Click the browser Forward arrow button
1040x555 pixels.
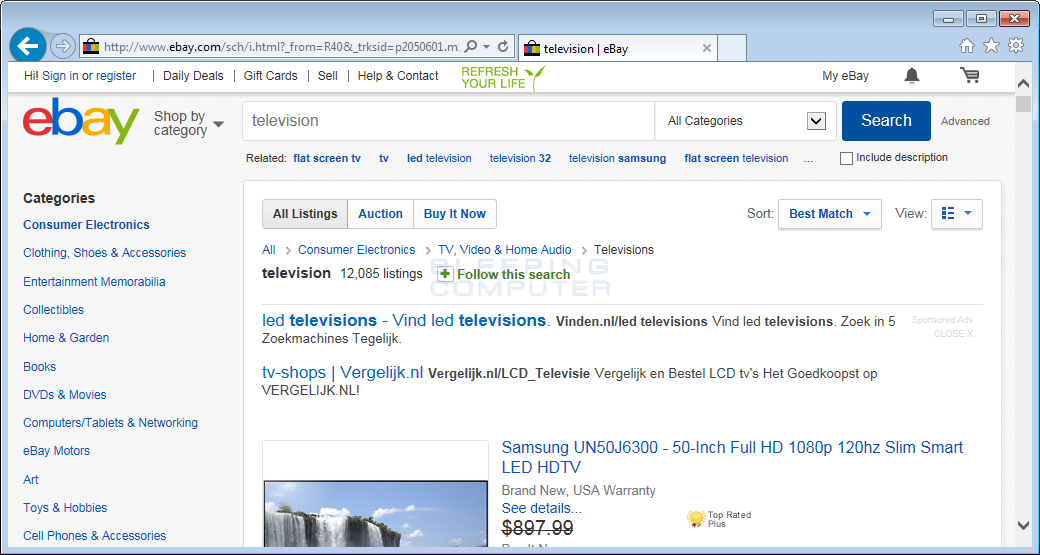click(x=62, y=46)
